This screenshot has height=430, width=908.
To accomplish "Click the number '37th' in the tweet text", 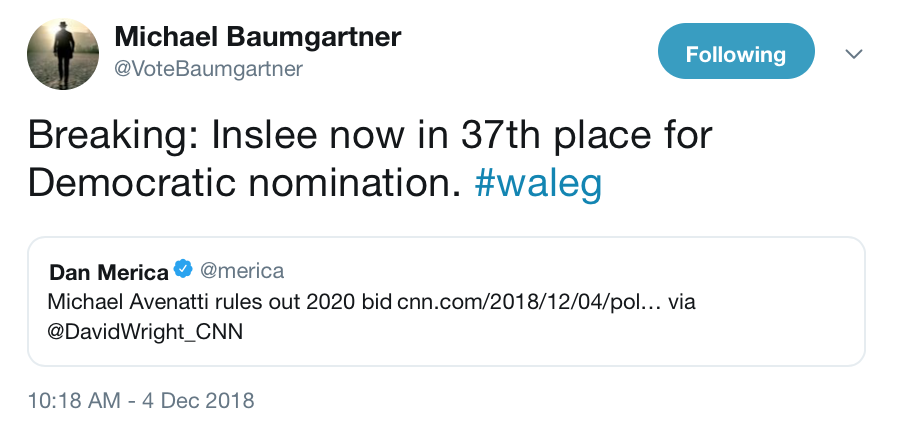I will coord(503,134).
